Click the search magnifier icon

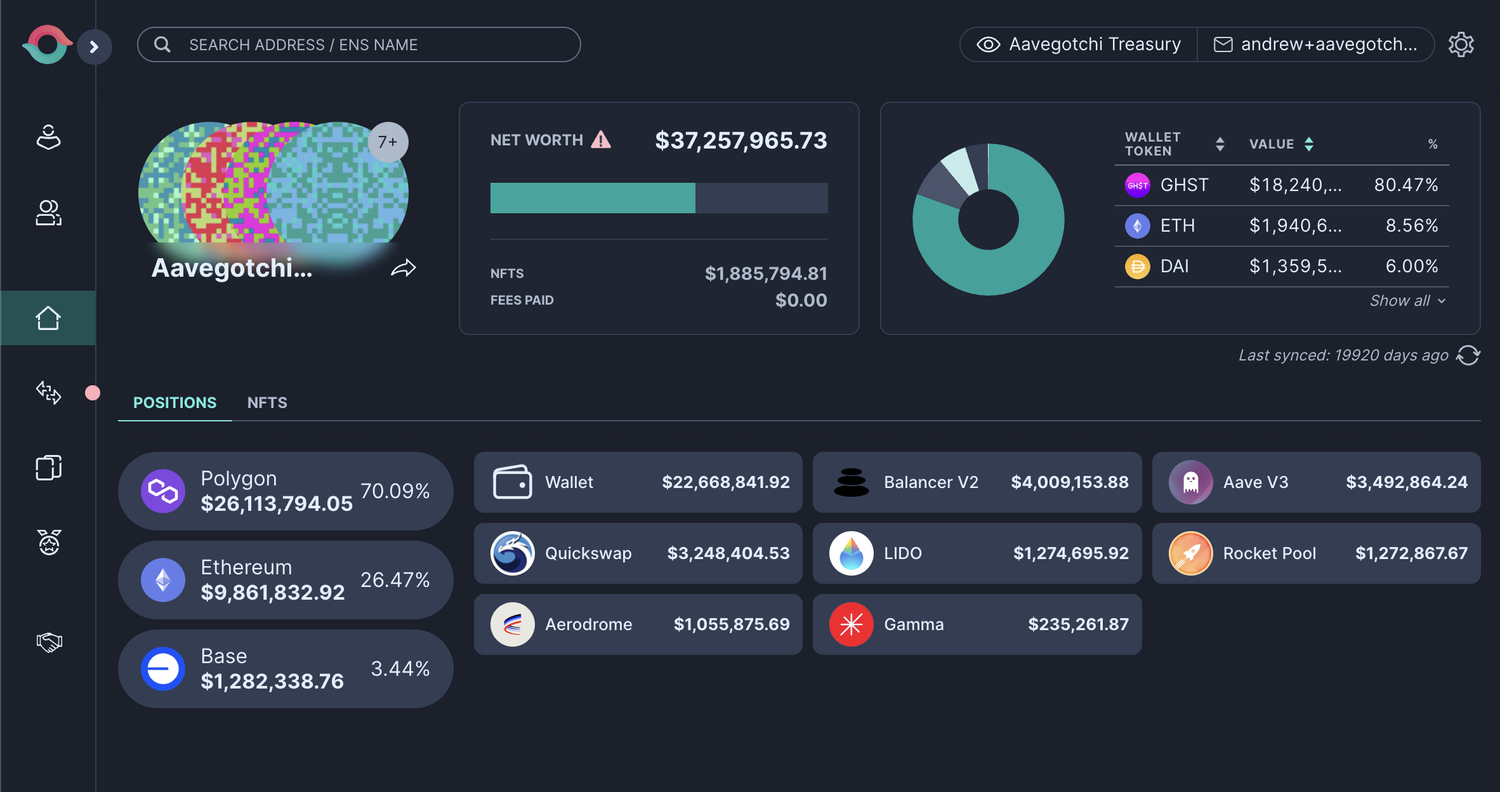[162, 45]
